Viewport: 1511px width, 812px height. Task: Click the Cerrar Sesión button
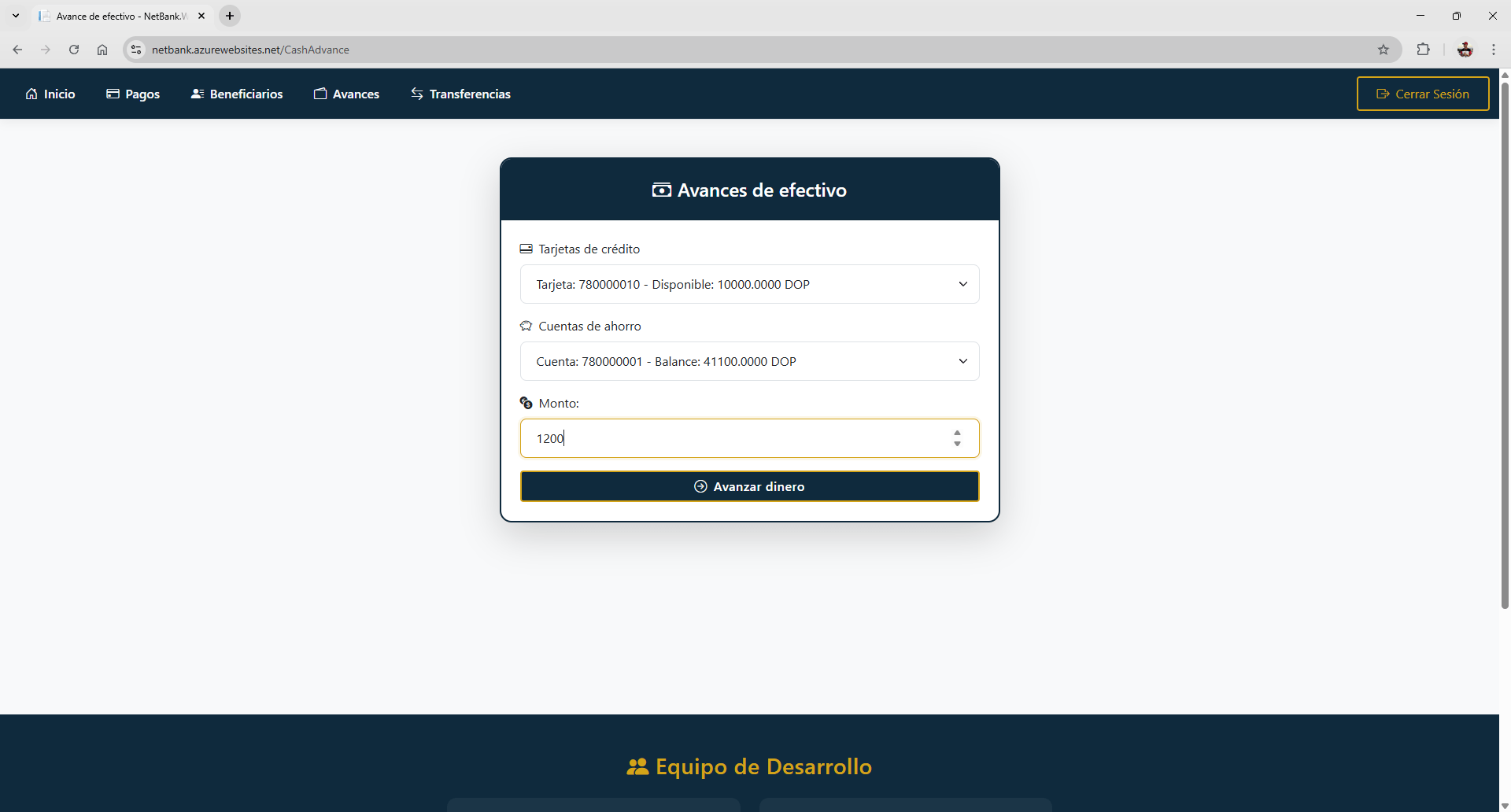(x=1423, y=94)
